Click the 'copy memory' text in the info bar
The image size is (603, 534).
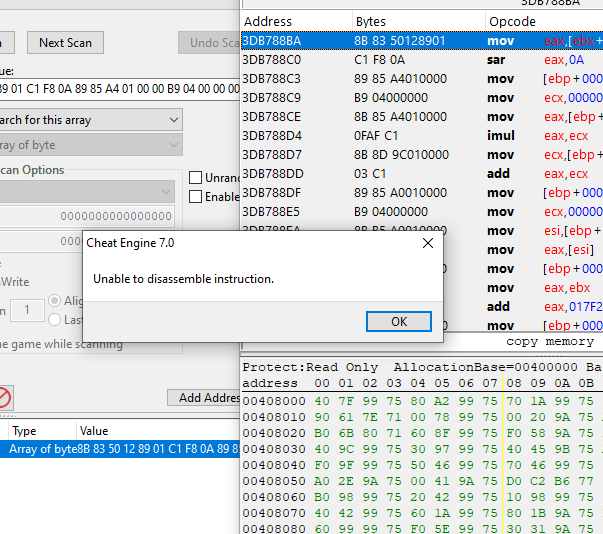(550, 341)
